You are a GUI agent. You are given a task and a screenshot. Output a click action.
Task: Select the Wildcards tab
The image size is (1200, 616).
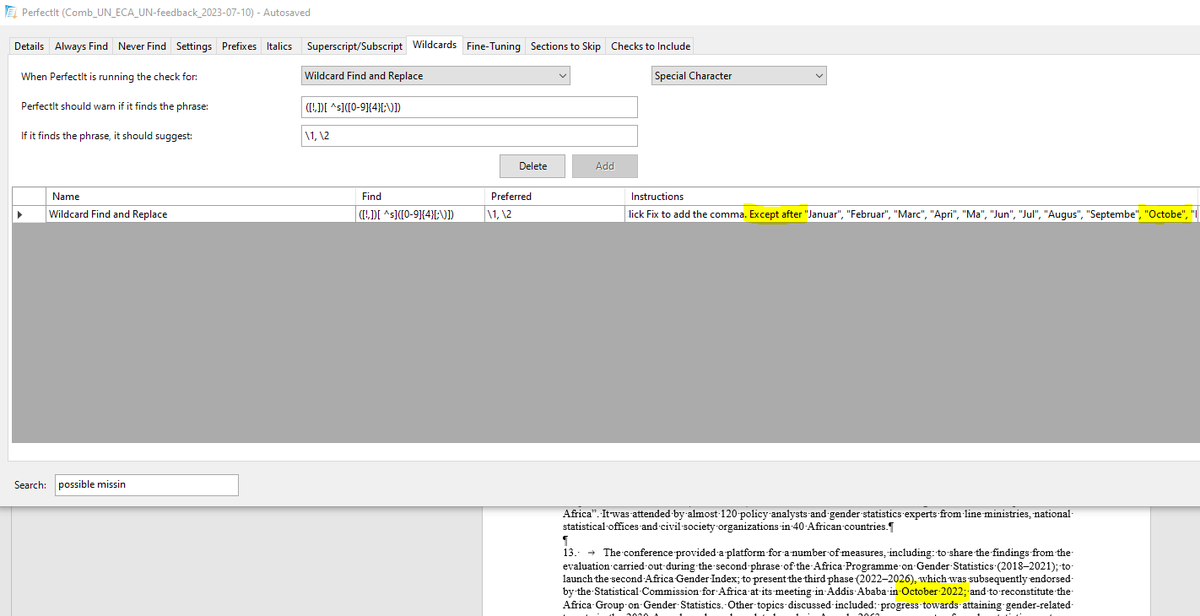click(435, 45)
